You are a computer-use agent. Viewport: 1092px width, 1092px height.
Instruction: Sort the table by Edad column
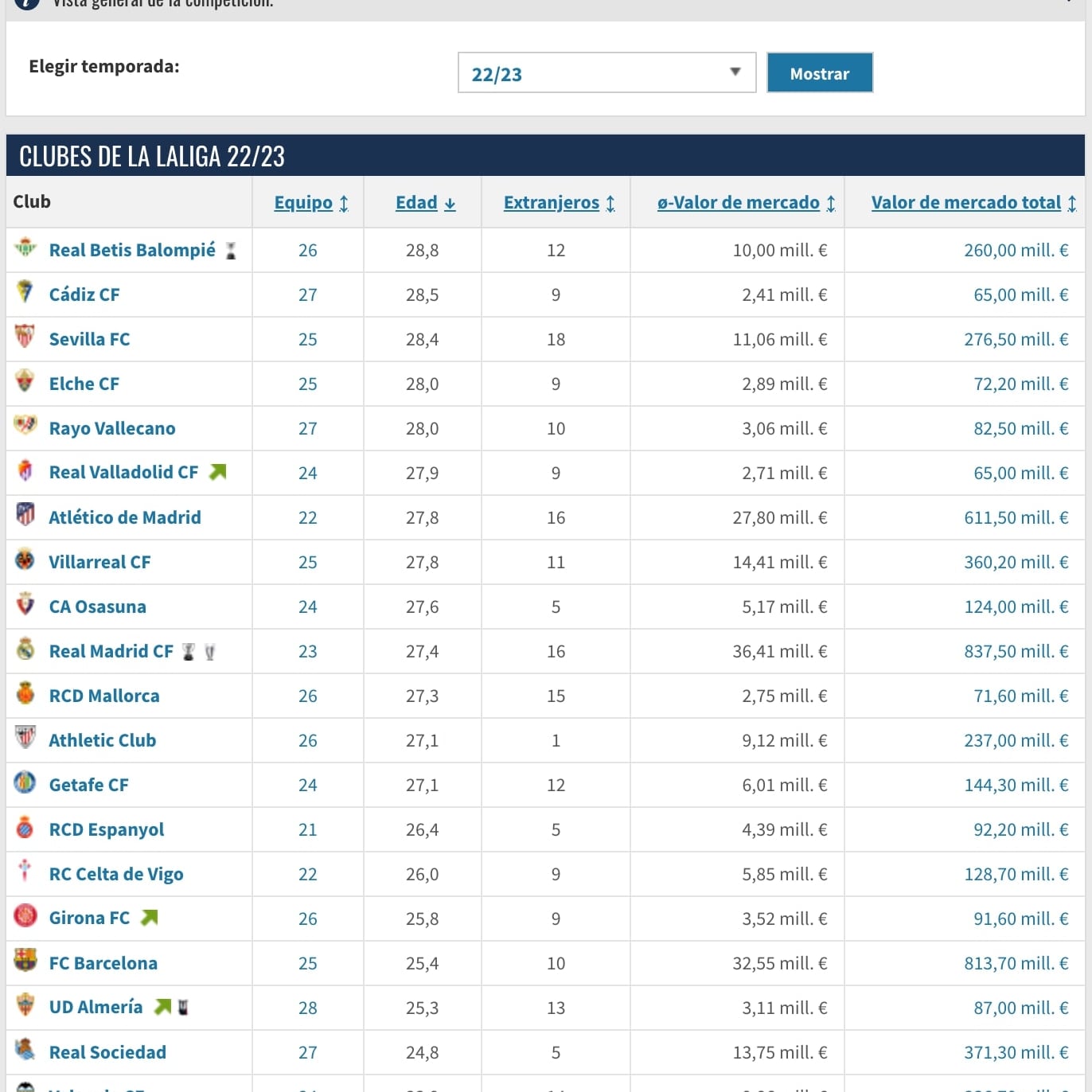coord(425,203)
